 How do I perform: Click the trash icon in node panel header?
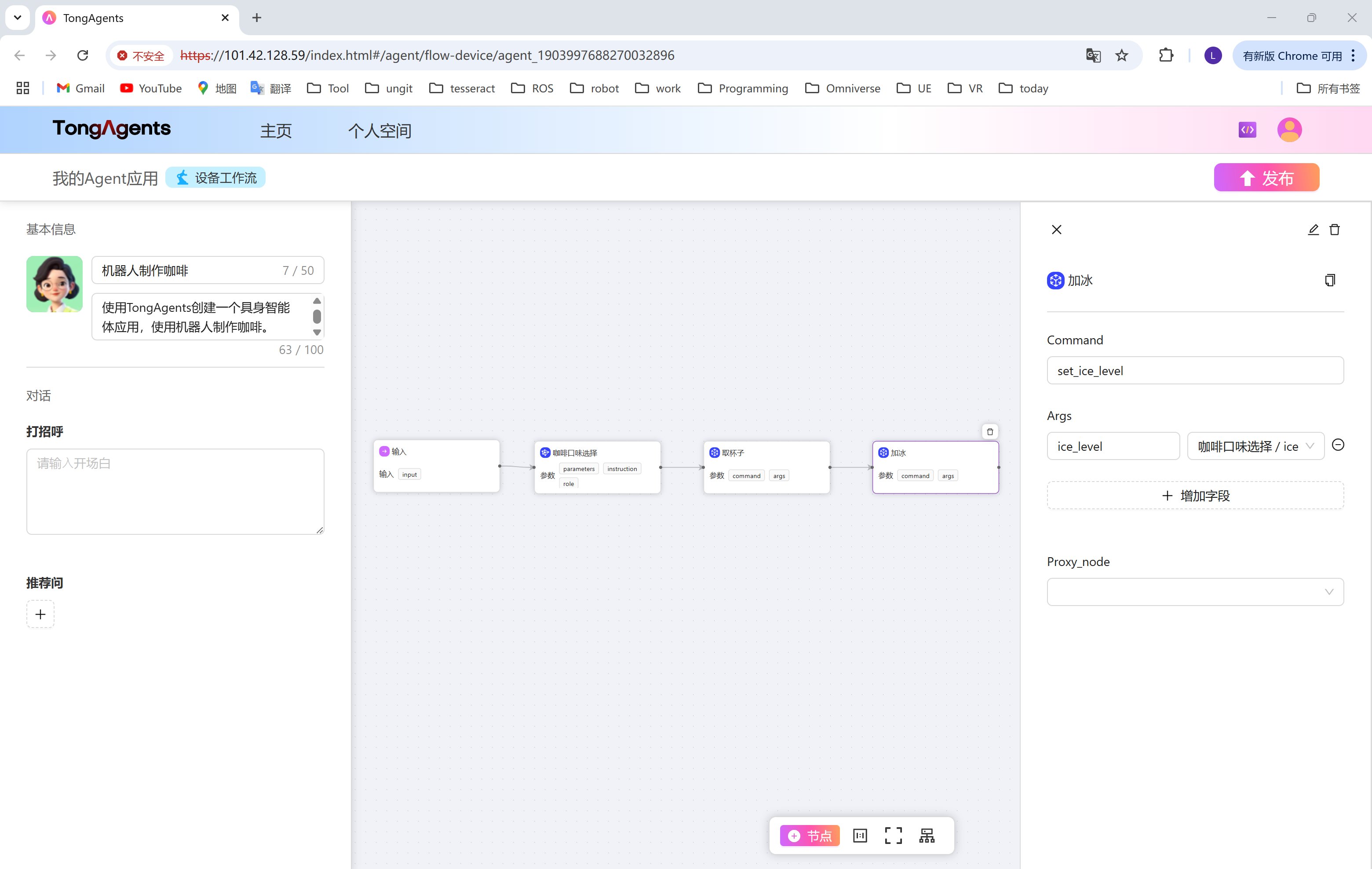point(1334,230)
